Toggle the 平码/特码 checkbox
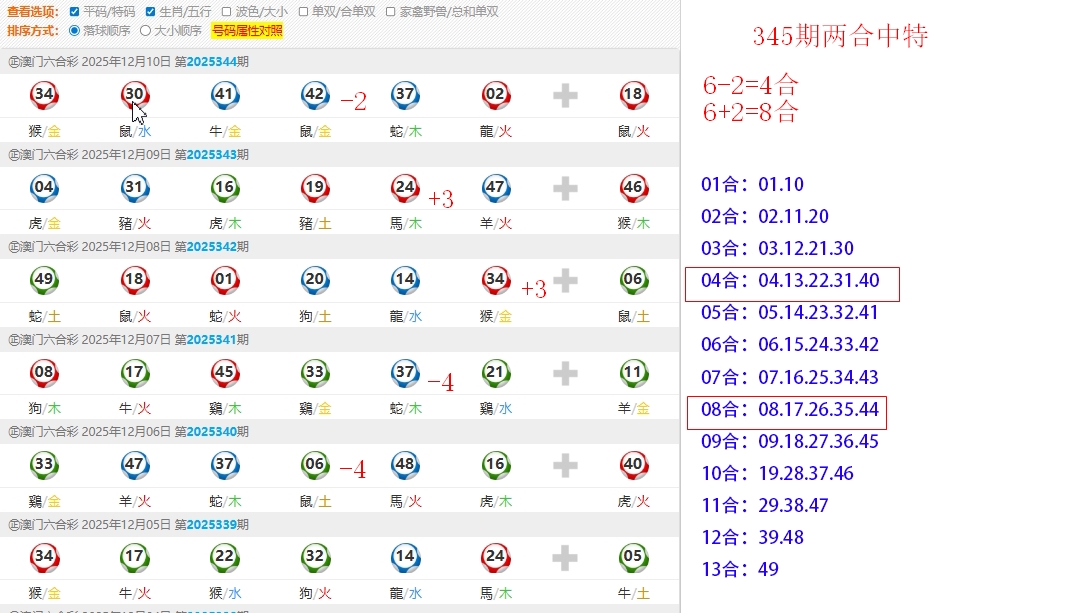The height and width of the screenshot is (613, 1065). click(75, 12)
